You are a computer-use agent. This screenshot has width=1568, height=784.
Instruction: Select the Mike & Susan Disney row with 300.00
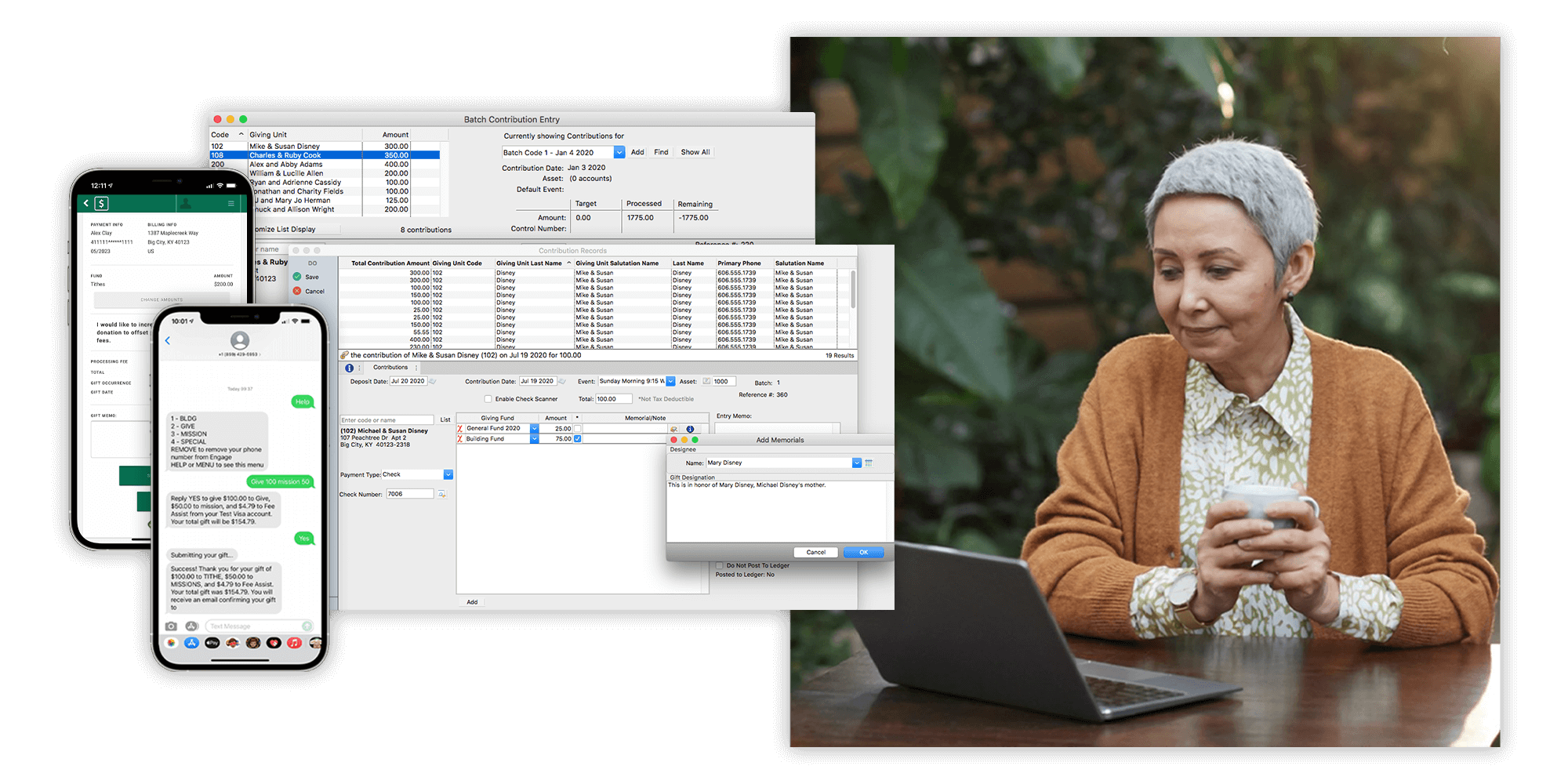click(x=325, y=147)
